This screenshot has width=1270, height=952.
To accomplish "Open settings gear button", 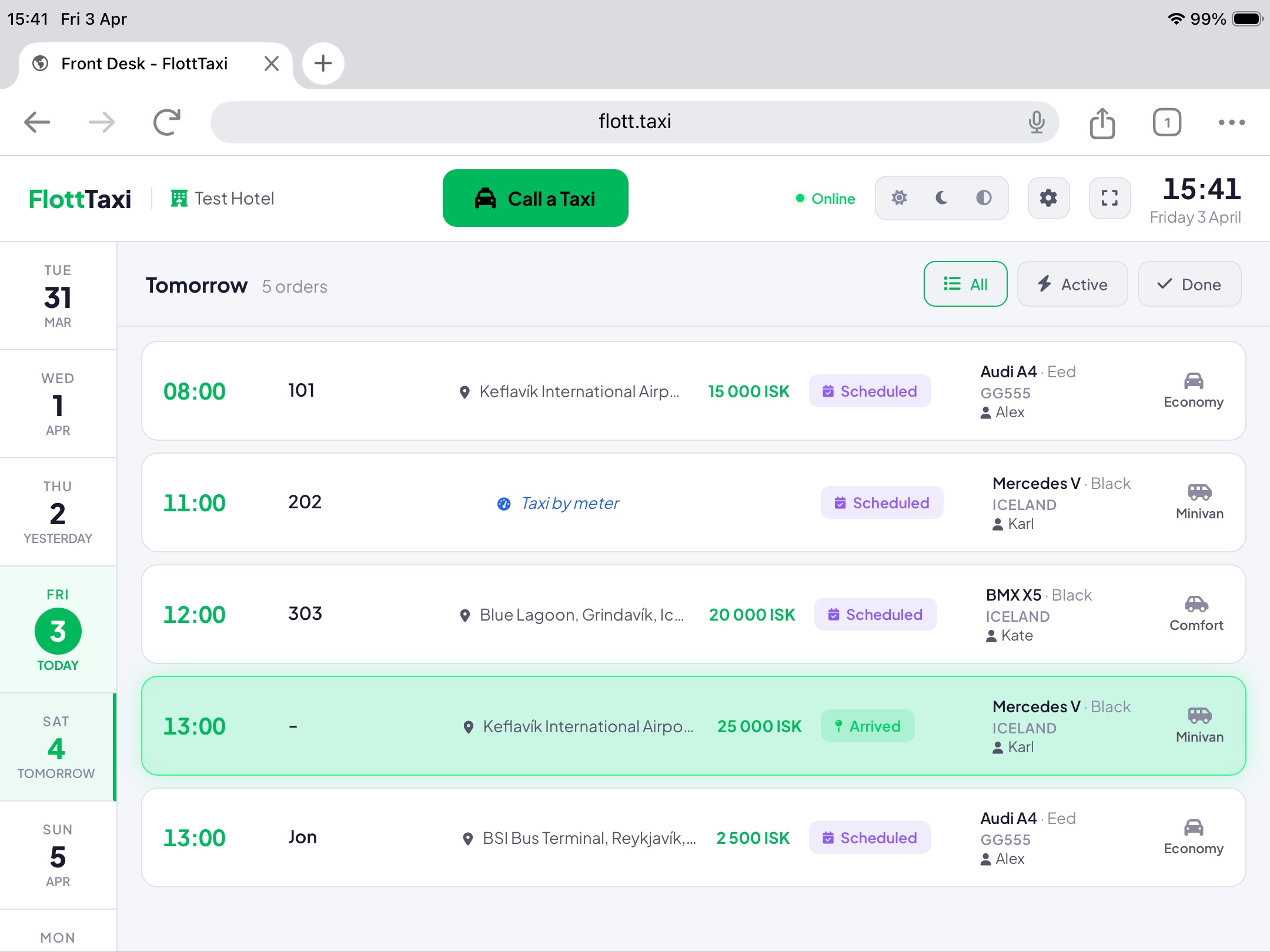I will (x=1048, y=198).
